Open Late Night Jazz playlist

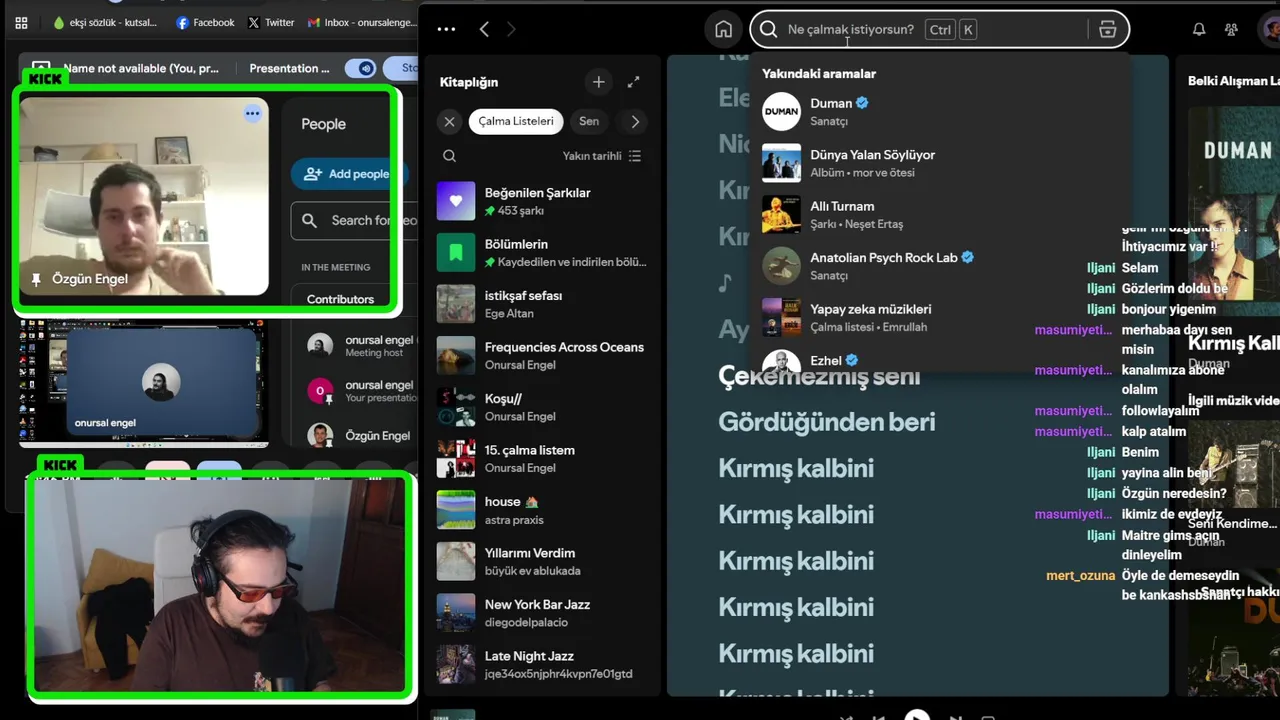[x=542, y=665]
